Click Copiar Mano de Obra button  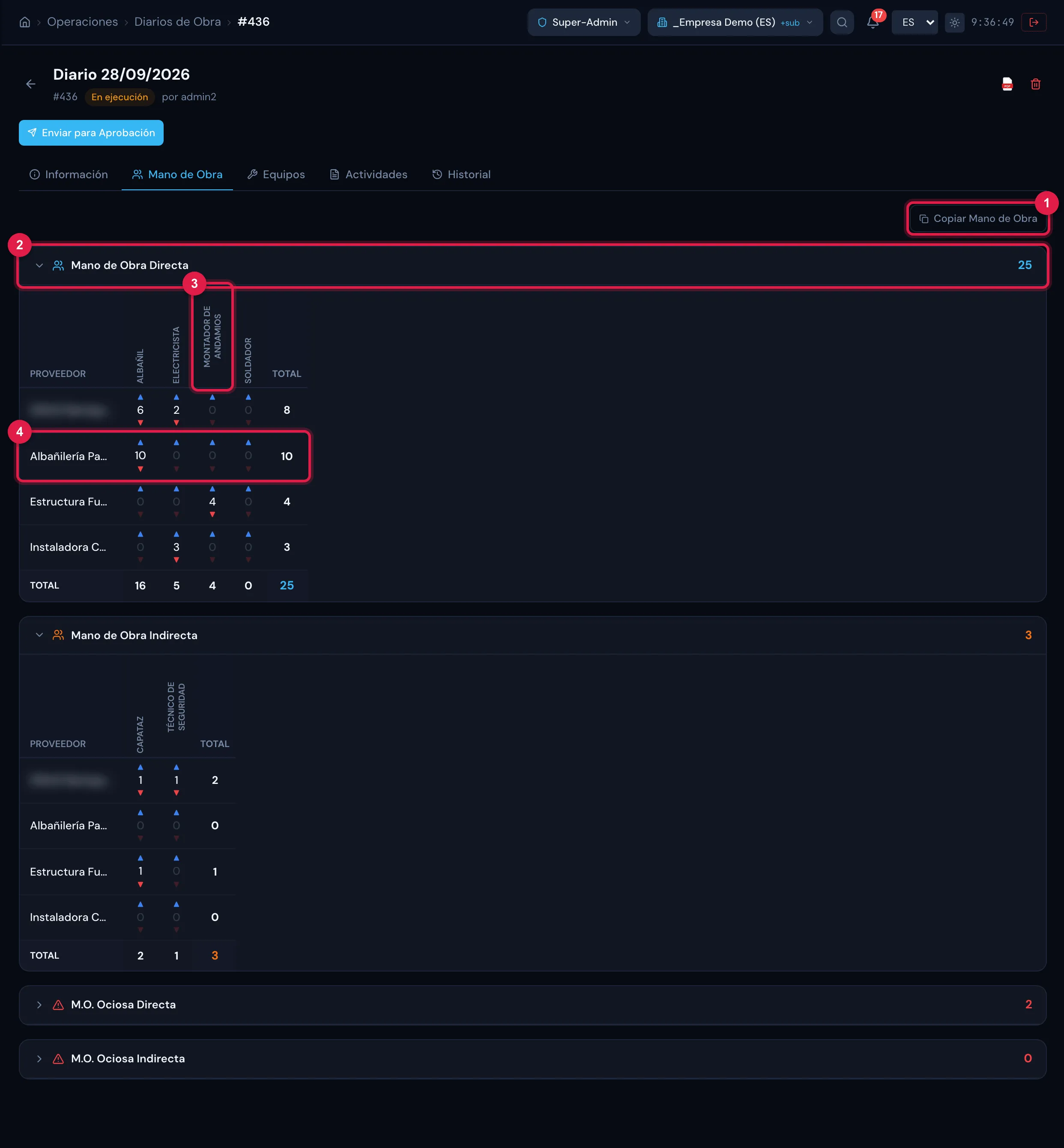[977, 219]
